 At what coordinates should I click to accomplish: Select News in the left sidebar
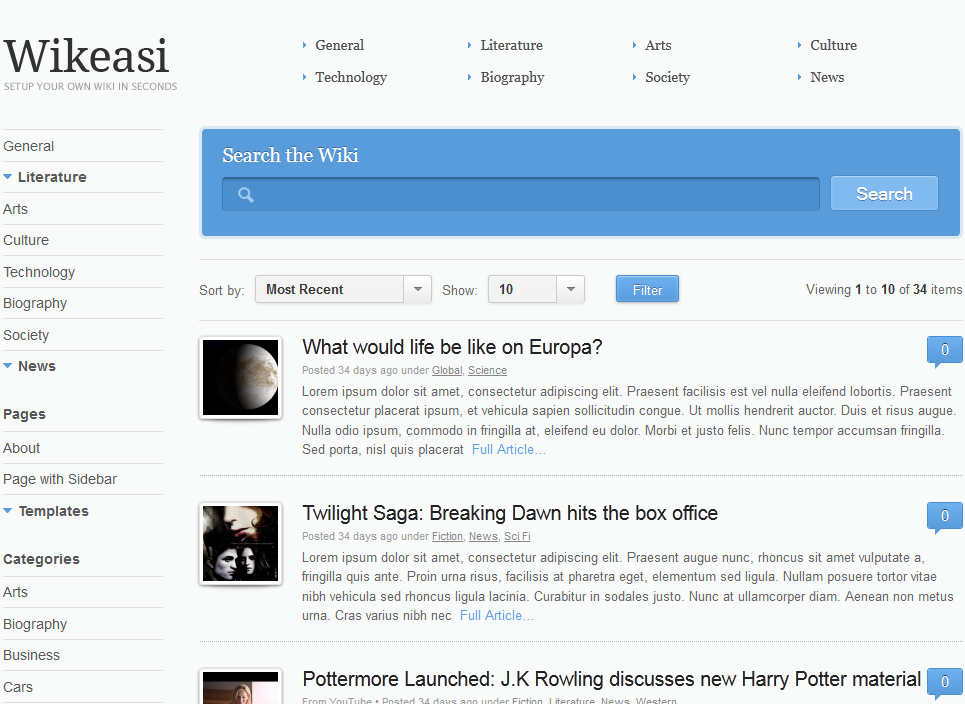pyautogui.click(x=36, y=366)
